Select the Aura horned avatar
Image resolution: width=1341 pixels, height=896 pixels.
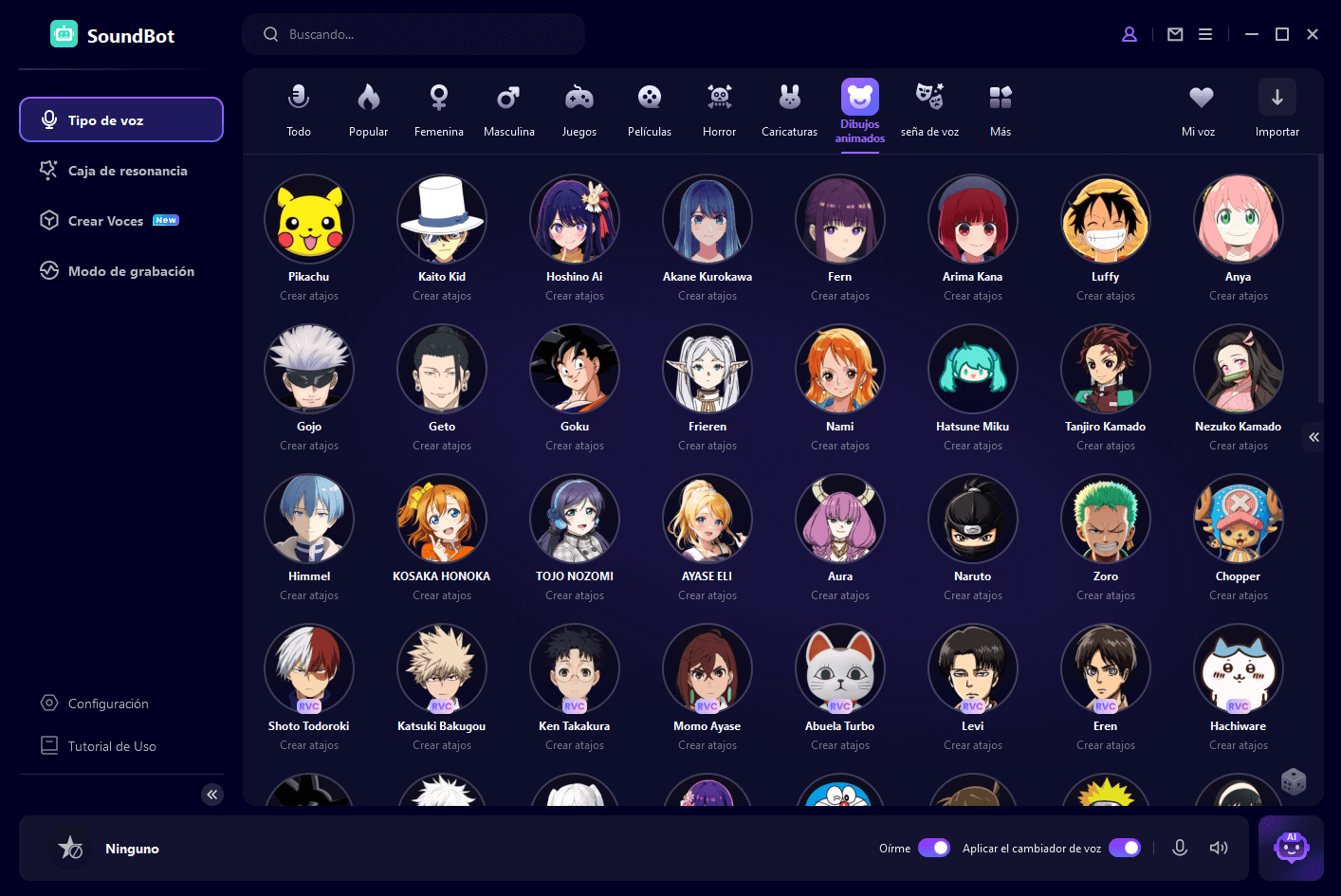(840, 518)
